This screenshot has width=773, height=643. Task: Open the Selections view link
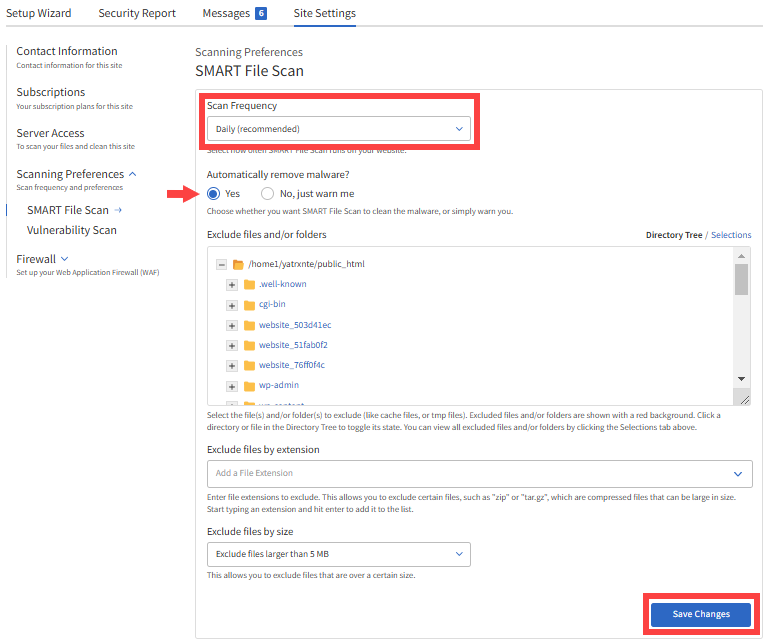[731, 235]
